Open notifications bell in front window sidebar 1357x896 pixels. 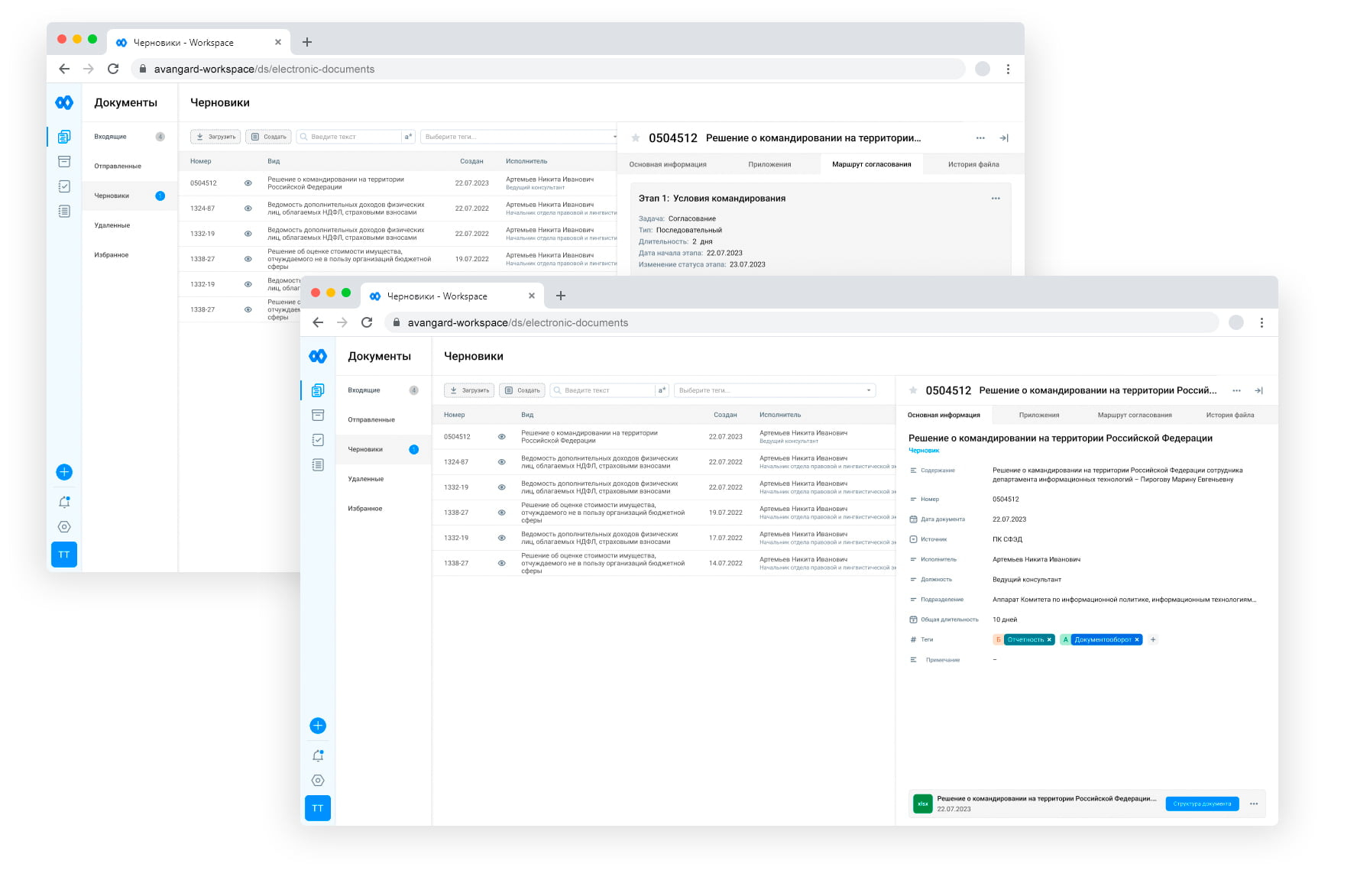pyautogui.click(x=318, y=755)
